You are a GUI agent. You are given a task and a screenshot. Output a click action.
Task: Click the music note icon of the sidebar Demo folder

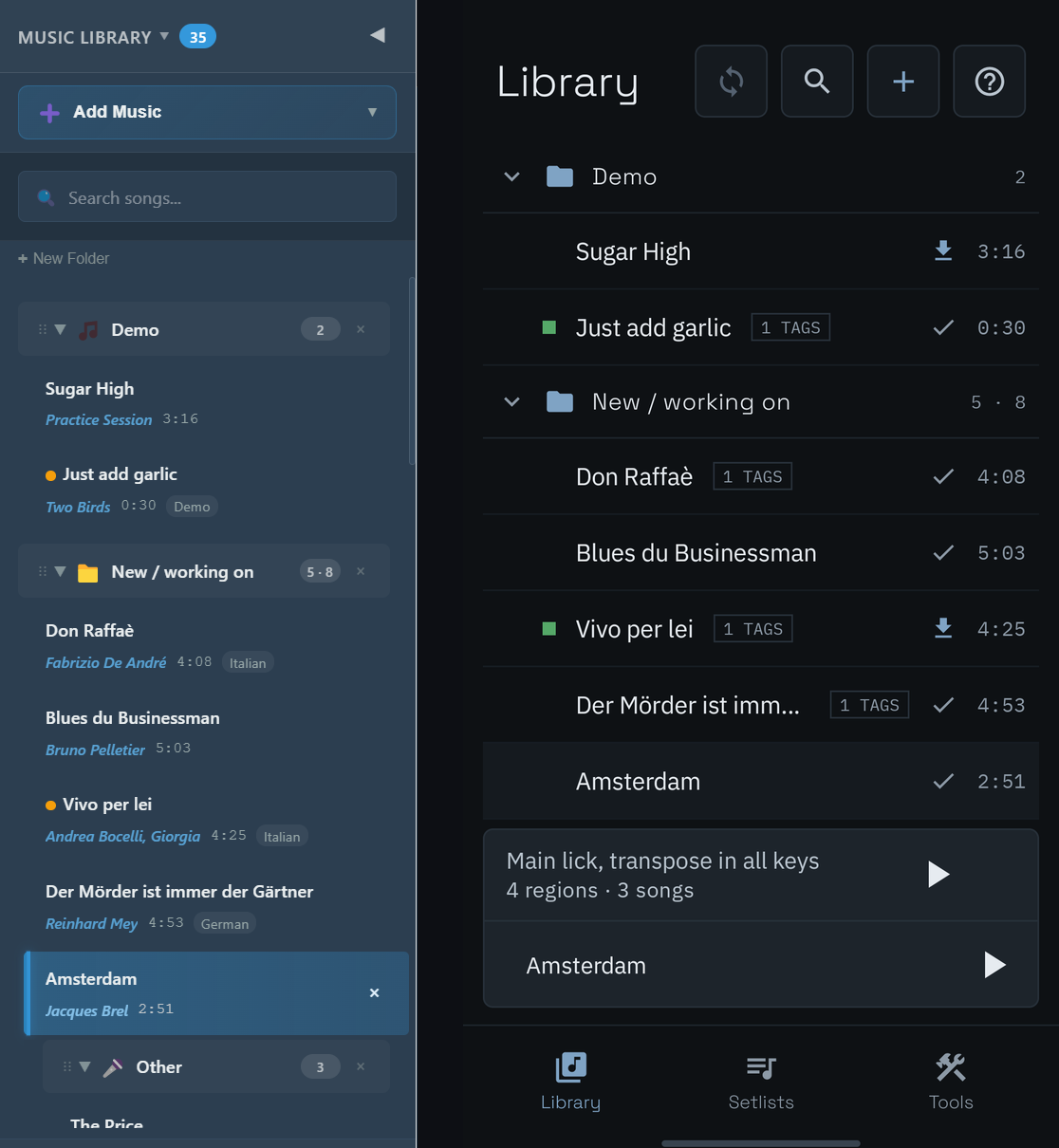click(88, 329)
